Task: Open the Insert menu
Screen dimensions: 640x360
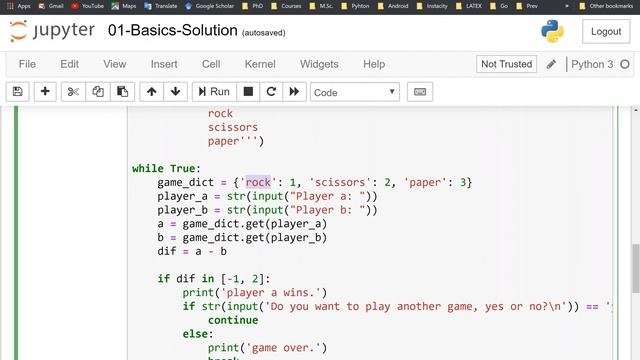Action: click(x=164, y=64)
